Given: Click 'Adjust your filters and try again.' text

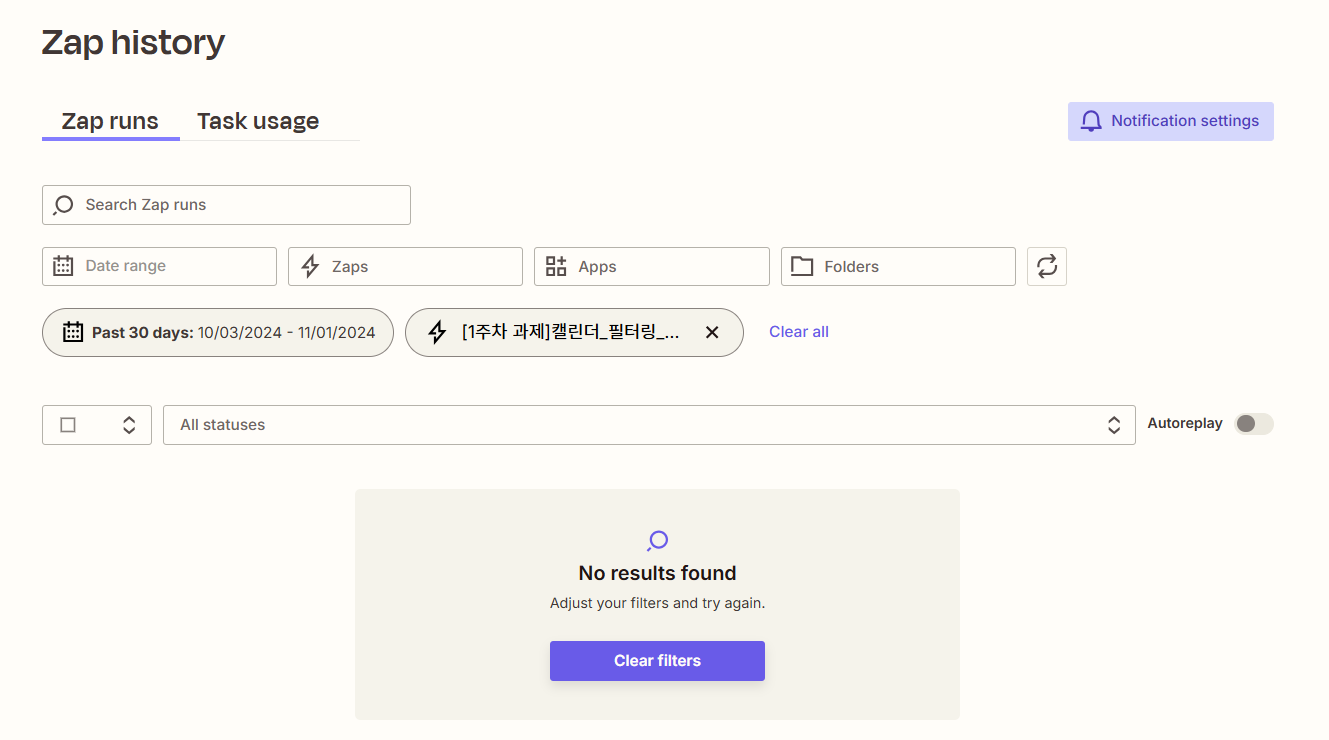Looking at the screenshot, I should tap(657, 603).
